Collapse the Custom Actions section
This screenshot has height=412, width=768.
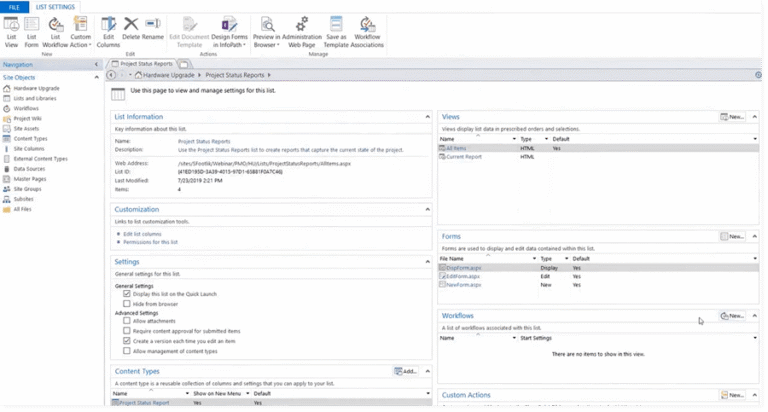pos(755,395)
